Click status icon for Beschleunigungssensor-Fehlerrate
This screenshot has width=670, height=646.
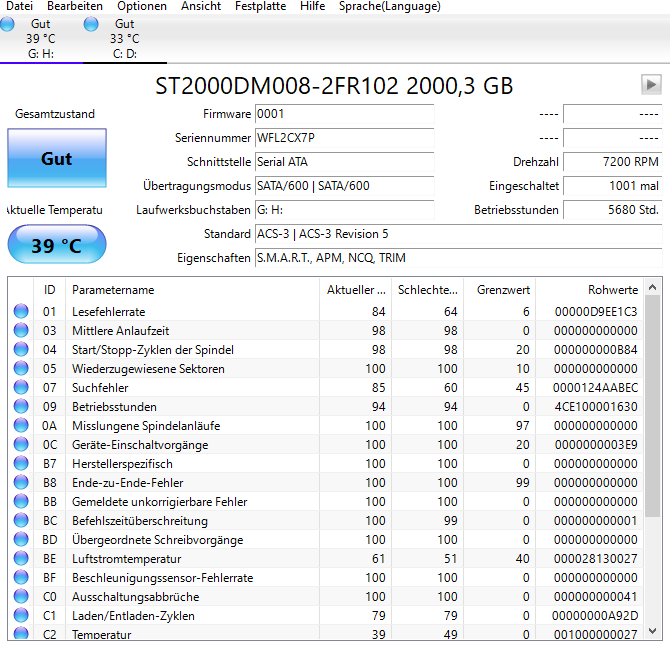21,578
